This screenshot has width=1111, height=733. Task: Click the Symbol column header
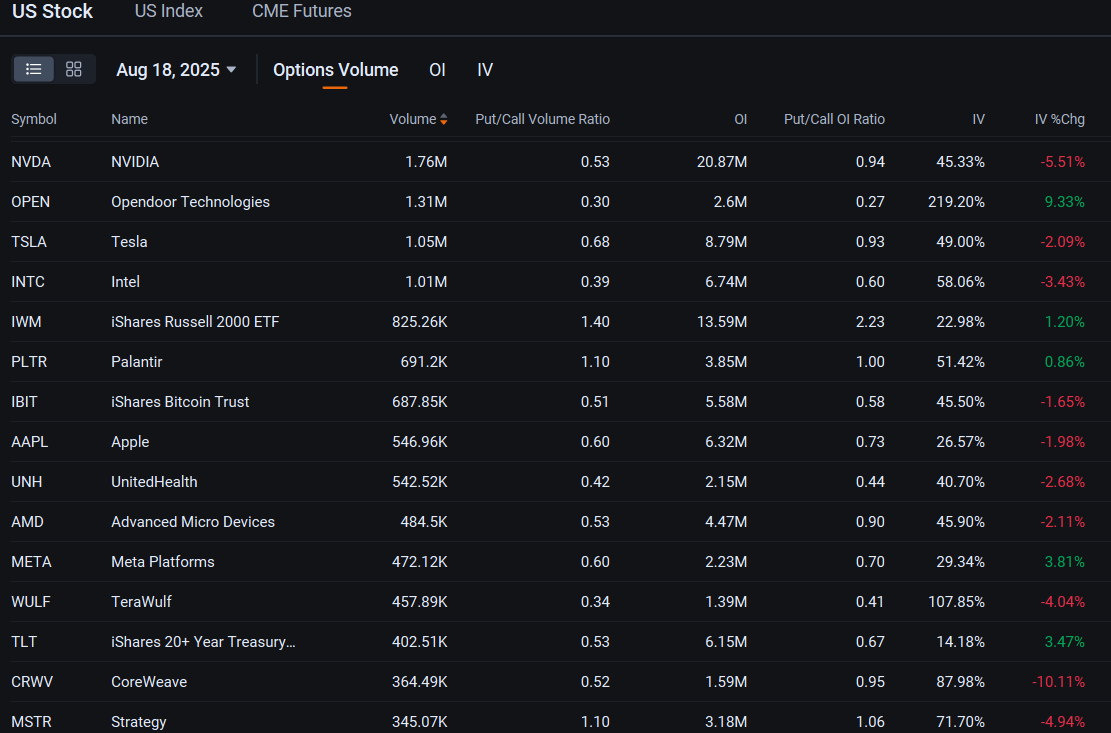[x=34, y=119]
